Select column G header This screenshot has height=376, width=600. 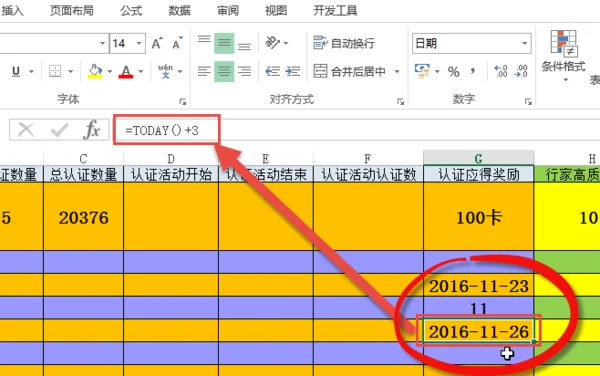pyautogui.click(x=478, y=158)
